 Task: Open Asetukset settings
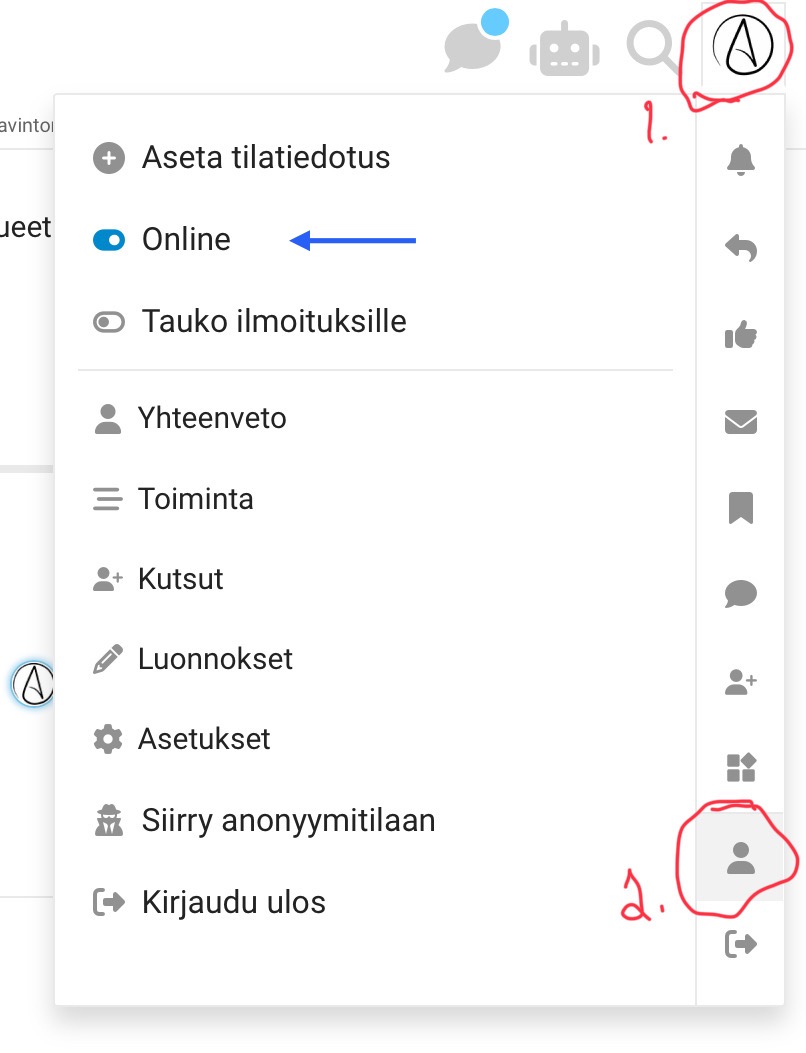coord(204,739)
